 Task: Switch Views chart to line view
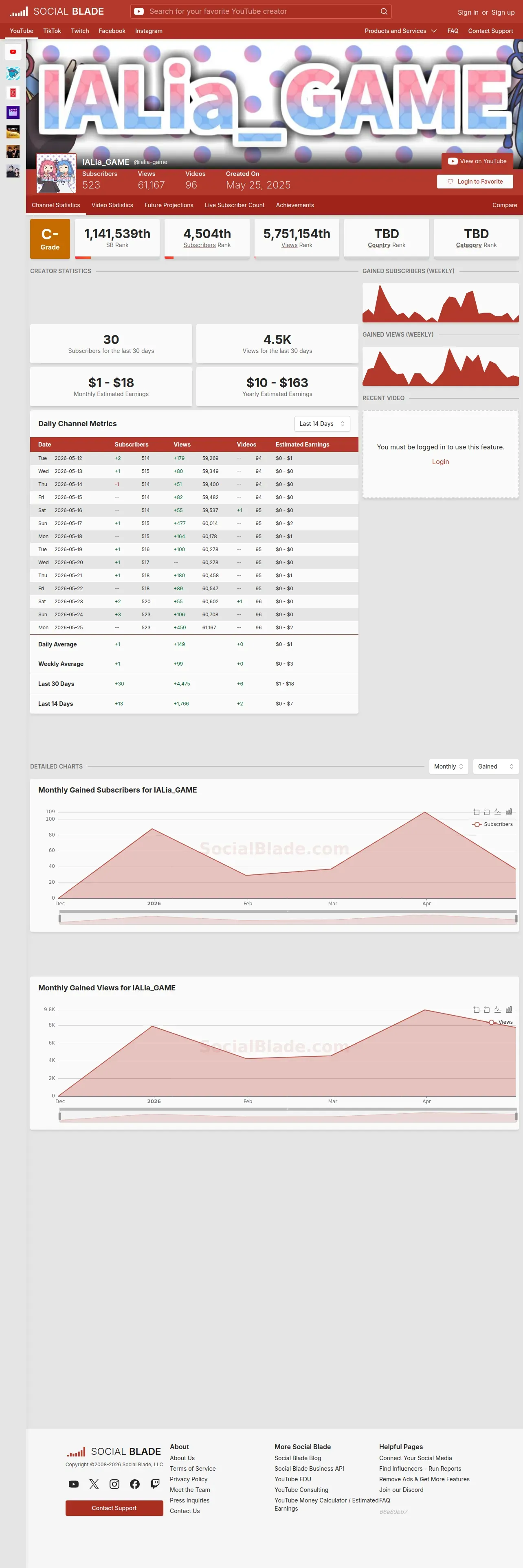tap(497, 1010)
